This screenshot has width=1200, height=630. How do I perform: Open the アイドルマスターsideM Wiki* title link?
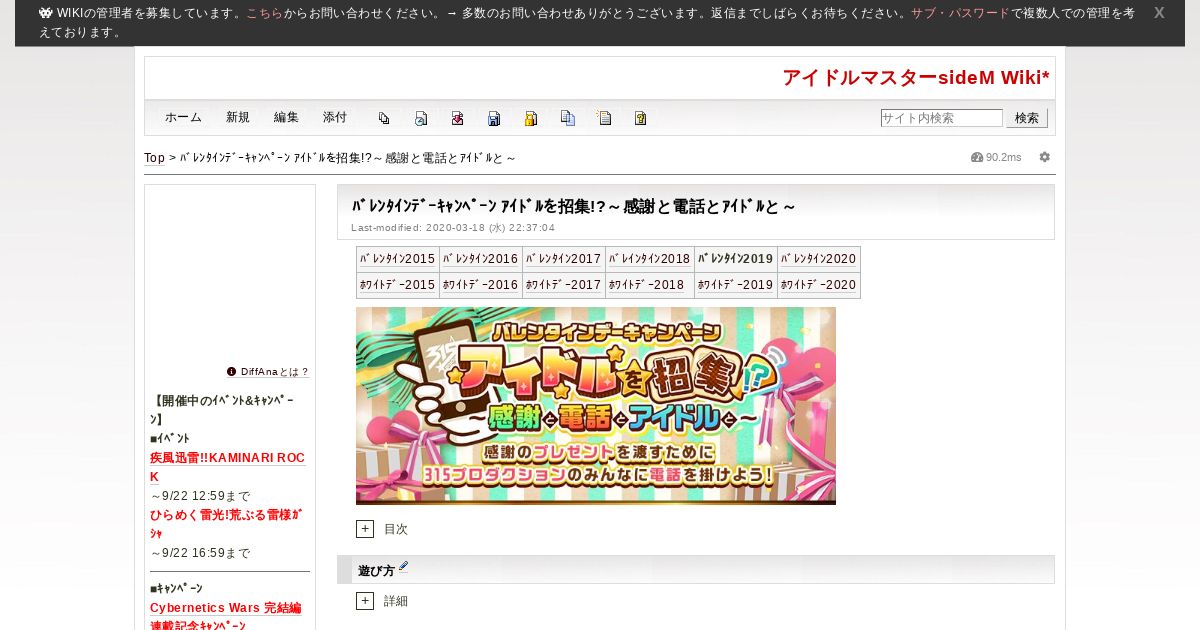point(916,78)
